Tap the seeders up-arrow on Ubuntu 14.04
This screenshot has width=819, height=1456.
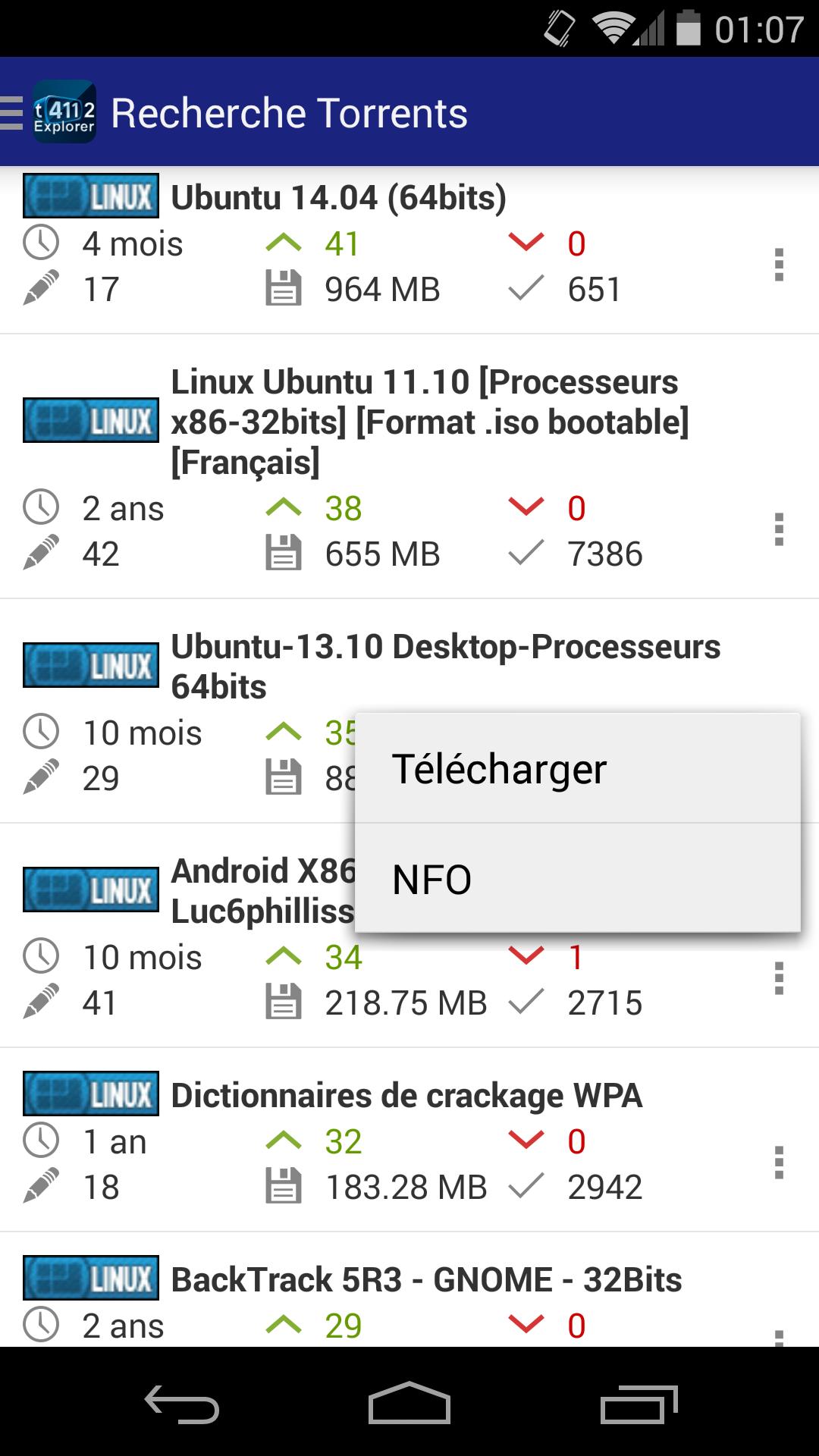coord(284,243)
